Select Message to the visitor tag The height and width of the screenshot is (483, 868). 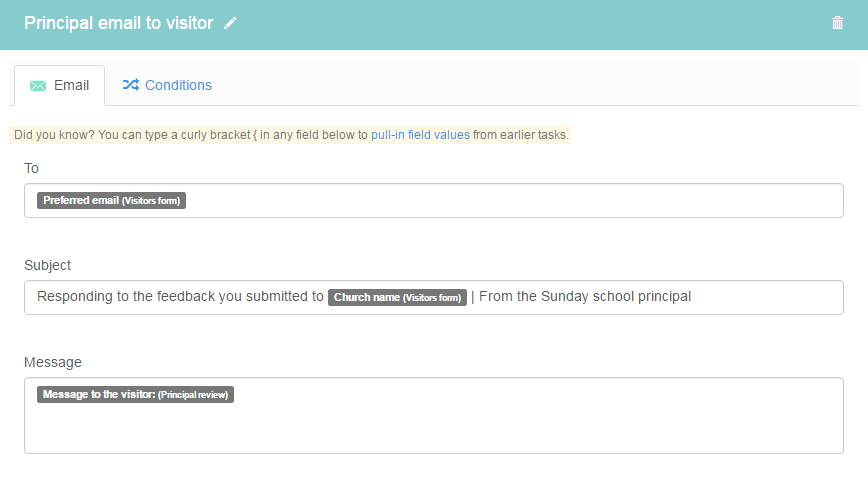click(135, 394)
